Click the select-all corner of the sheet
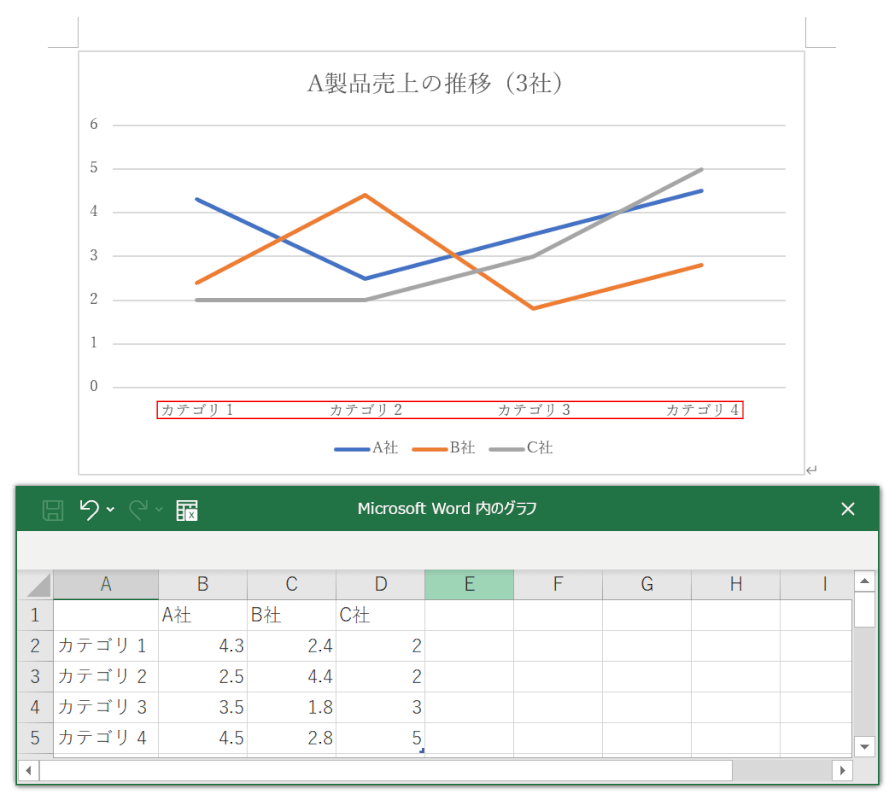This screenshot has width=895, height=800. tap(36, 585)
